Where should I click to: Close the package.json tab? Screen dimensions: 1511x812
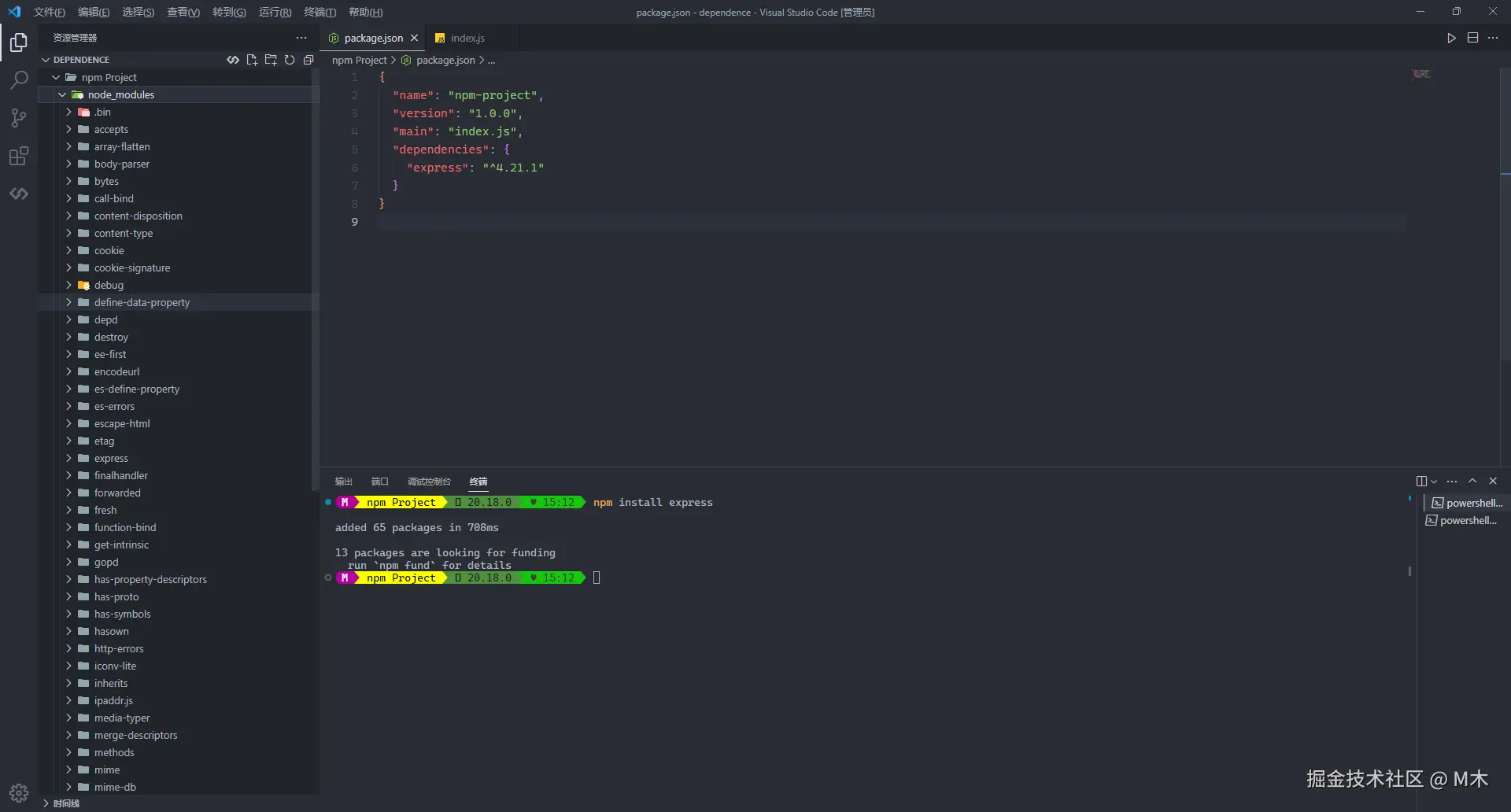point(414,38)
